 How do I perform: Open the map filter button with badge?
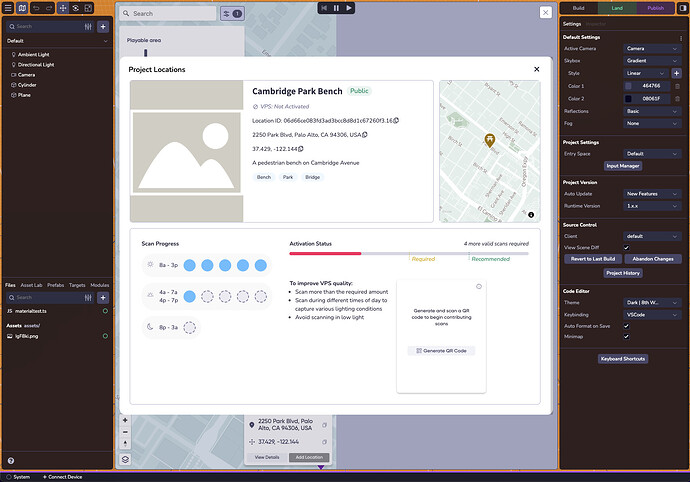tap(232, 14)
